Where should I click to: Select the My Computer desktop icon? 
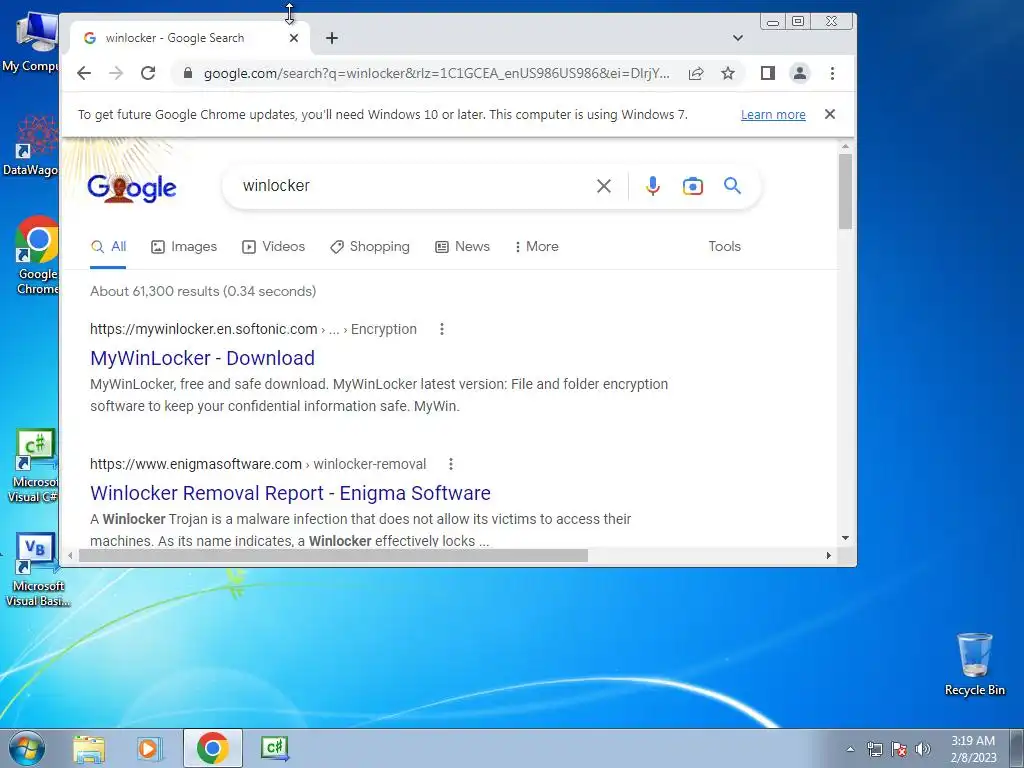pyautogui.click(x=31, y=41)
